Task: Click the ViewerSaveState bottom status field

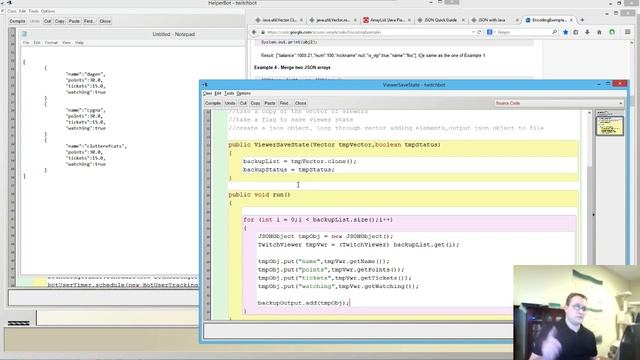Action: point(358,331)
